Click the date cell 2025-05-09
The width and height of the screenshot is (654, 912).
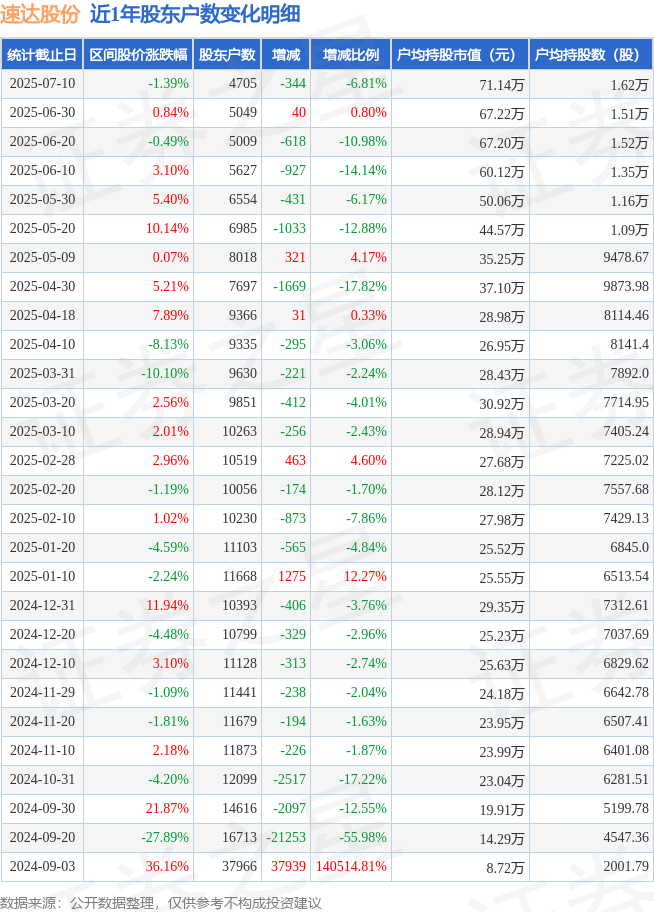click(x=42, y=257)
